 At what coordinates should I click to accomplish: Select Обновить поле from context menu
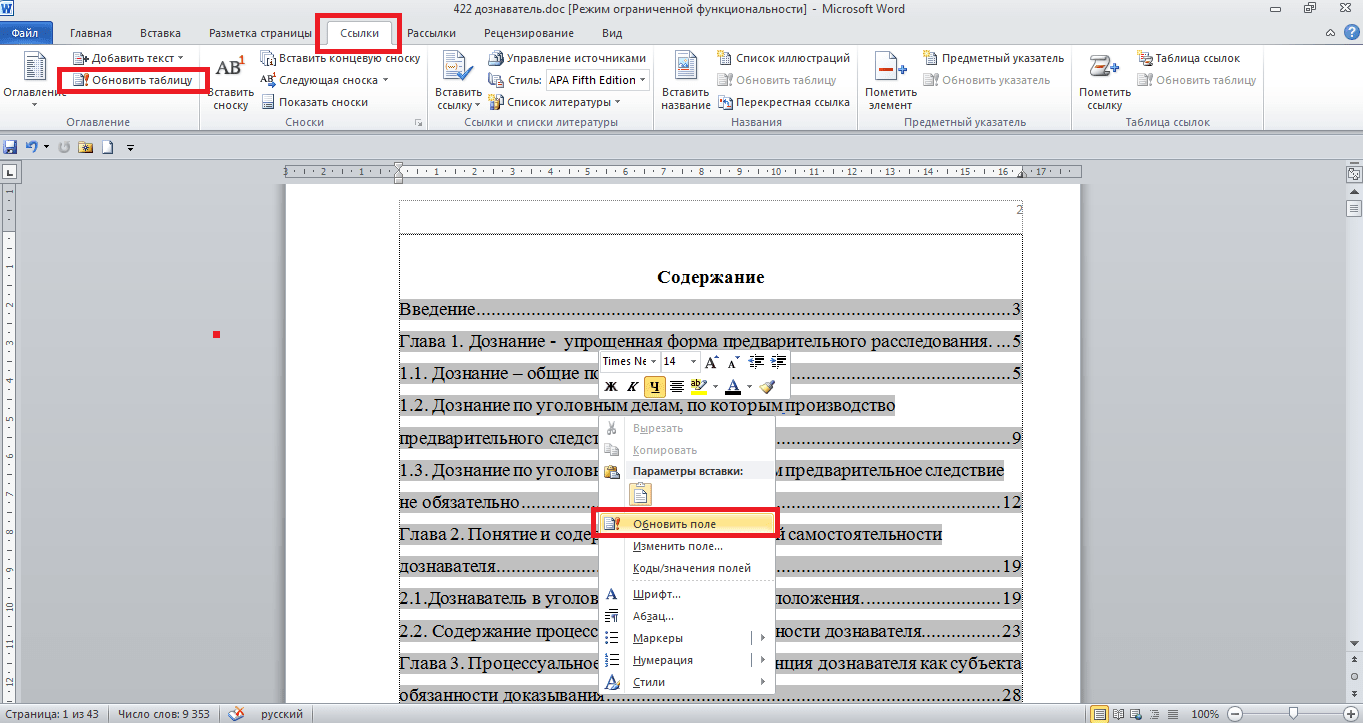coord(674,524)
